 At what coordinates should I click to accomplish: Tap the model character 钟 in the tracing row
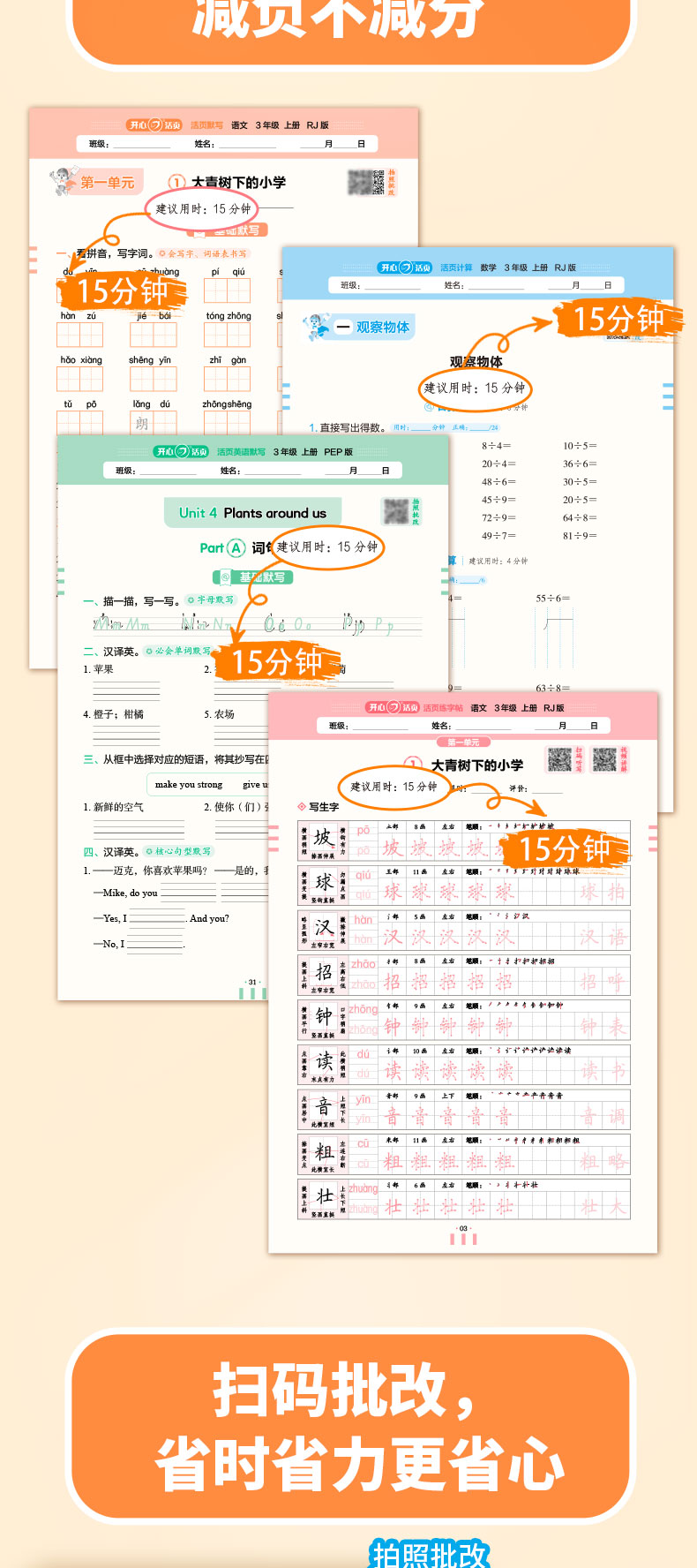[324, 1016]
